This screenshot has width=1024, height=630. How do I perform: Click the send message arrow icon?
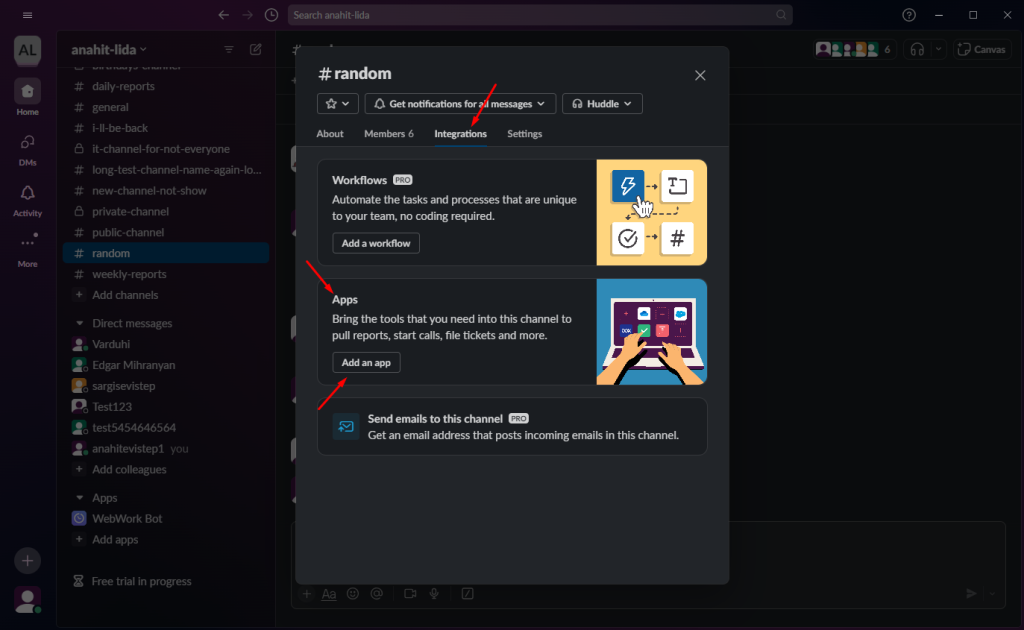click(x=971, y=593)
